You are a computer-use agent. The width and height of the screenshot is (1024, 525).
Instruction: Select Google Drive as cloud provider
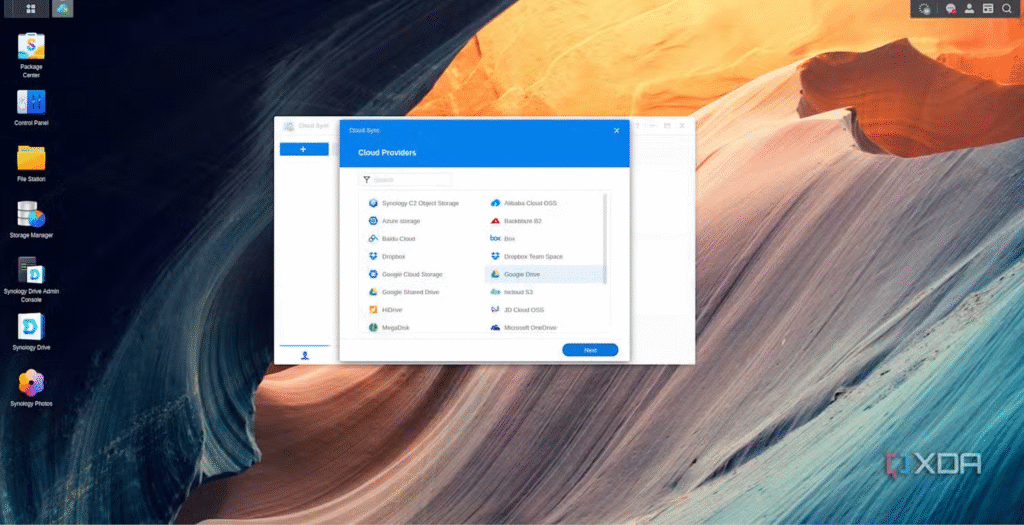[523, 274]
